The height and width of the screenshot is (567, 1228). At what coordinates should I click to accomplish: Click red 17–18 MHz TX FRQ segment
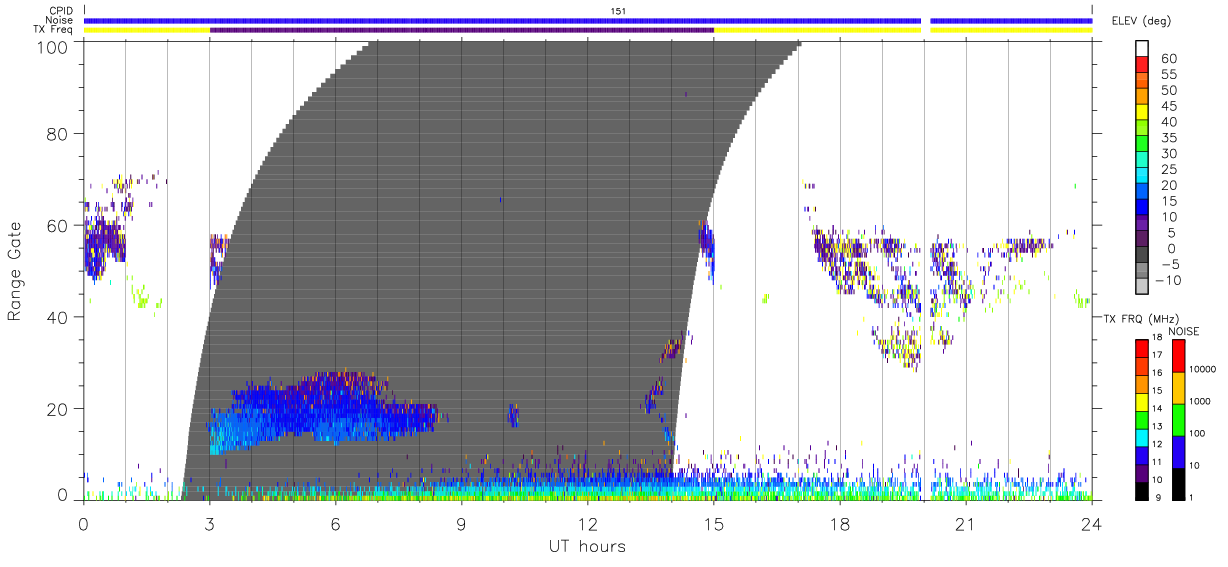tap(1143, 347)
